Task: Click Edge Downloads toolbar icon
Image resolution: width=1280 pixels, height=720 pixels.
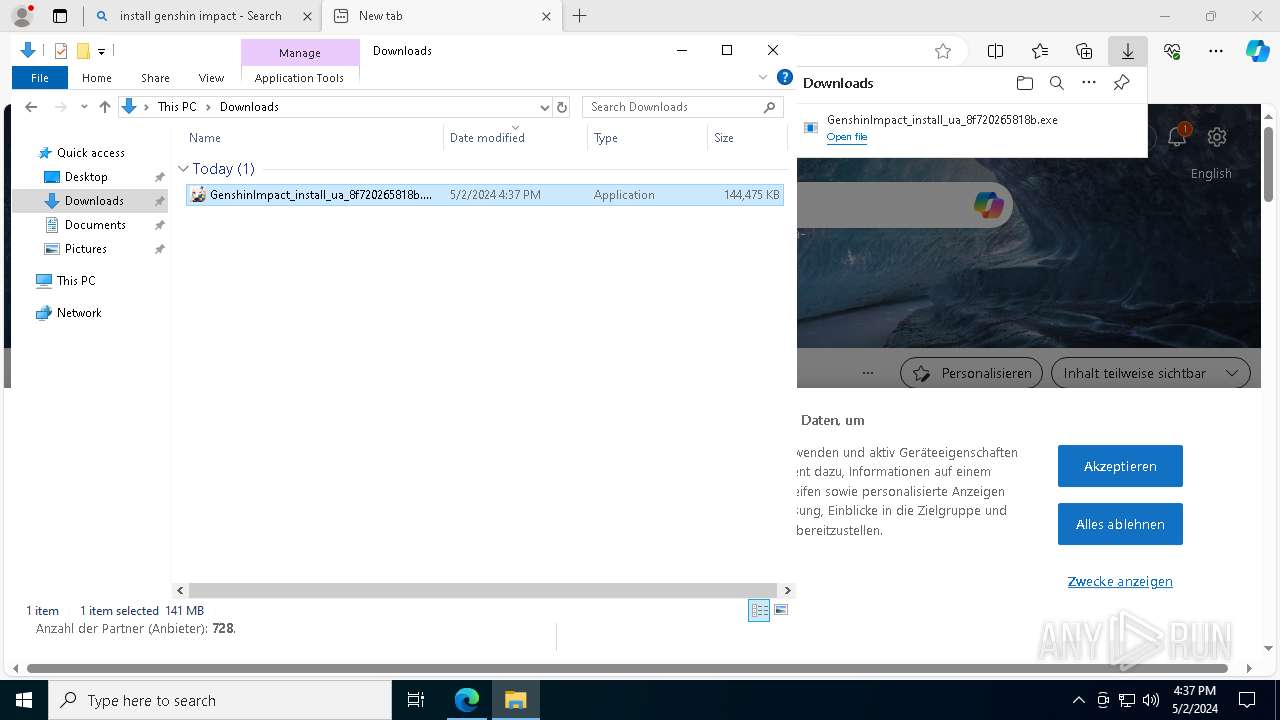Action: 1127,51
